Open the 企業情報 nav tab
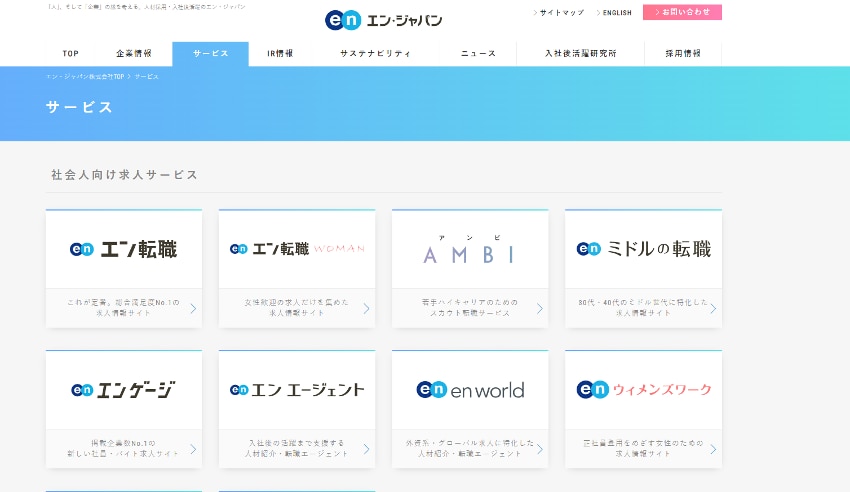The height and width of the screenshot is (492, 850). coord(134,54)
